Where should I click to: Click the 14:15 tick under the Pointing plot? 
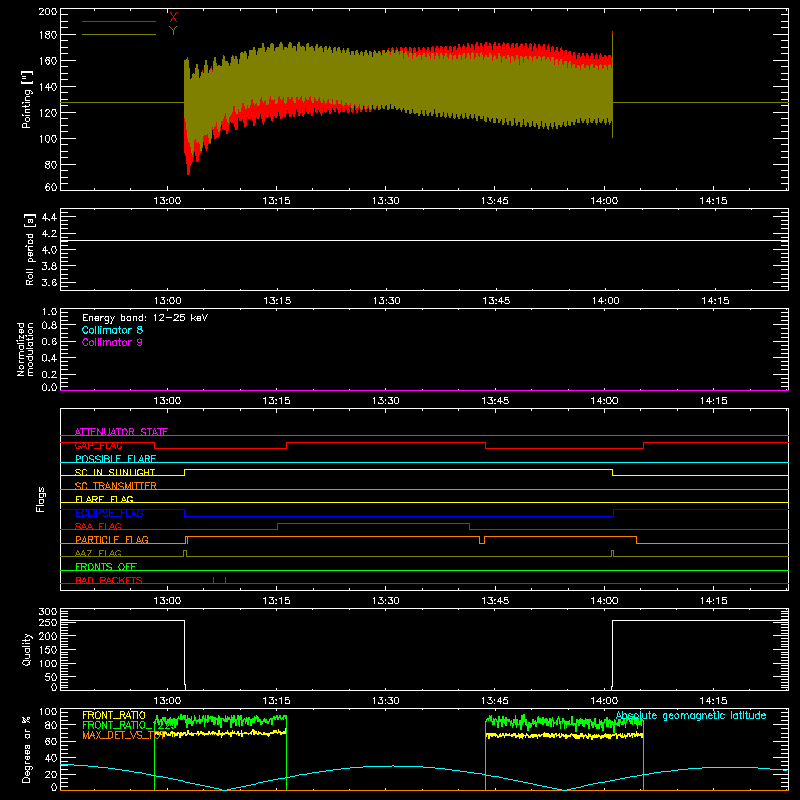click(713, 201)
